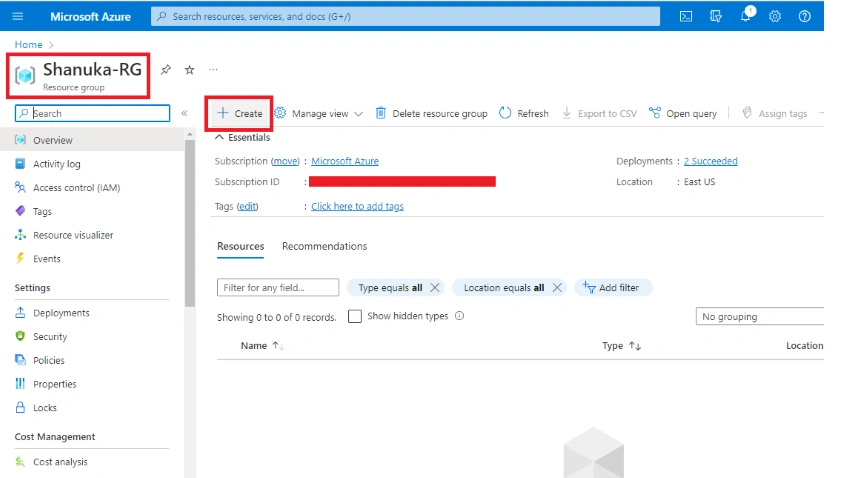Click Open query in the toolbar
The image size is (850, 478).
(x=682, y=113)
